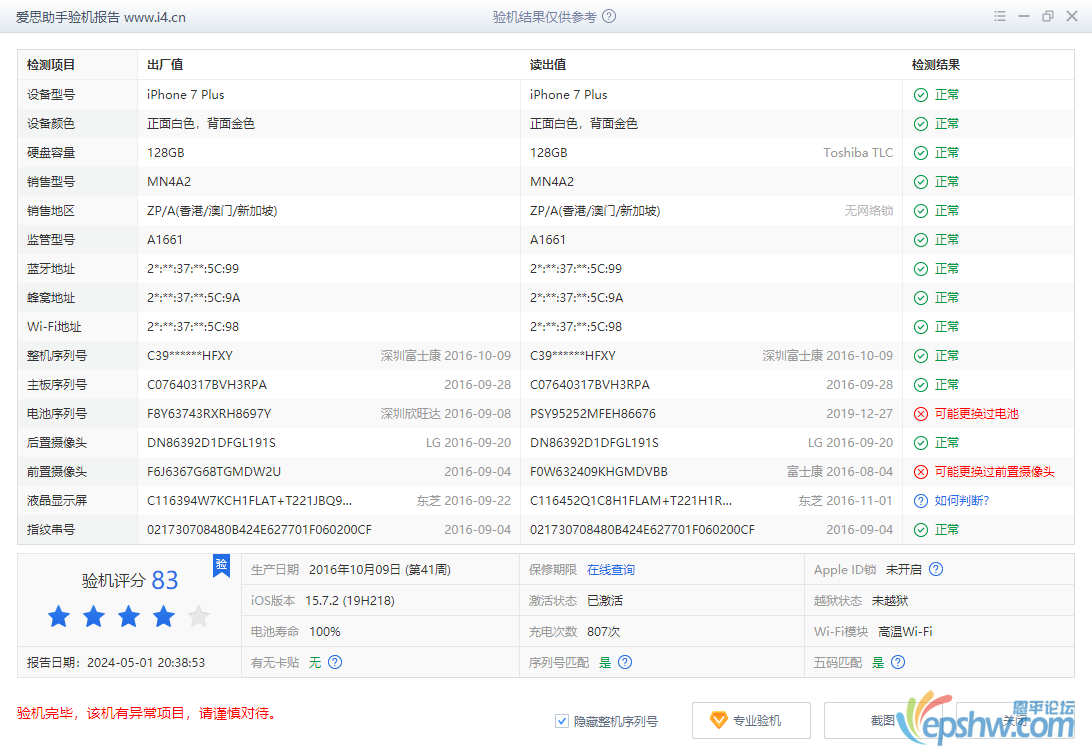
Task: Open the 在线查询 warranty link
Action: (x=611, y=569)
